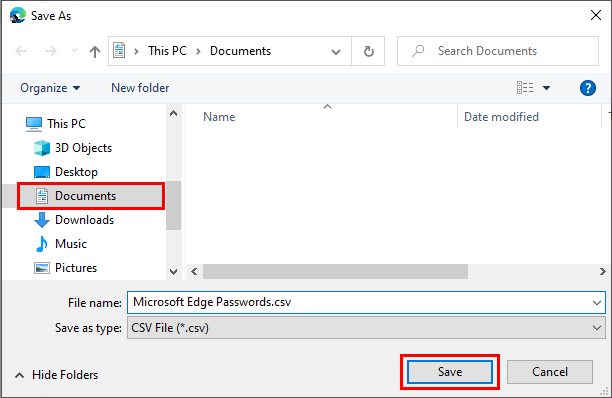
Task: Open Music folder in the sidebar
Action: click(x=71, y=244)
